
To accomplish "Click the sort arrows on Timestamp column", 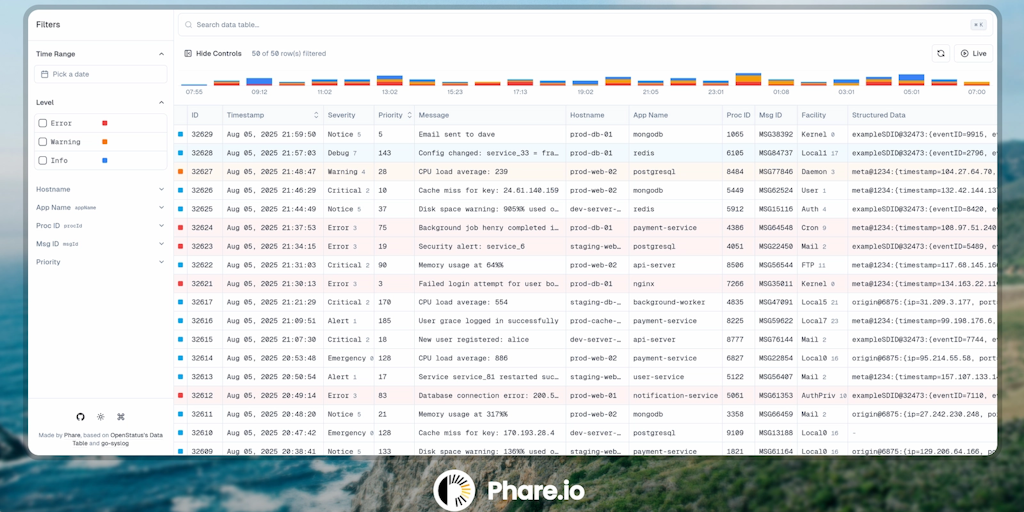I will click(316, 115).
